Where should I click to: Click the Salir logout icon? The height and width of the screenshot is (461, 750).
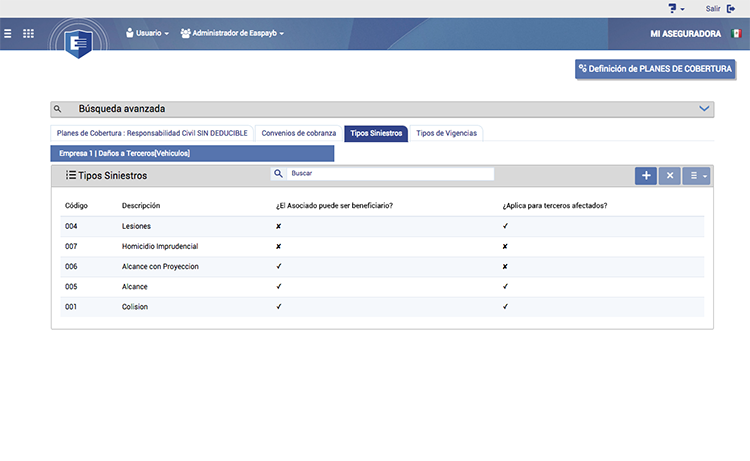[x=731, y=8]
